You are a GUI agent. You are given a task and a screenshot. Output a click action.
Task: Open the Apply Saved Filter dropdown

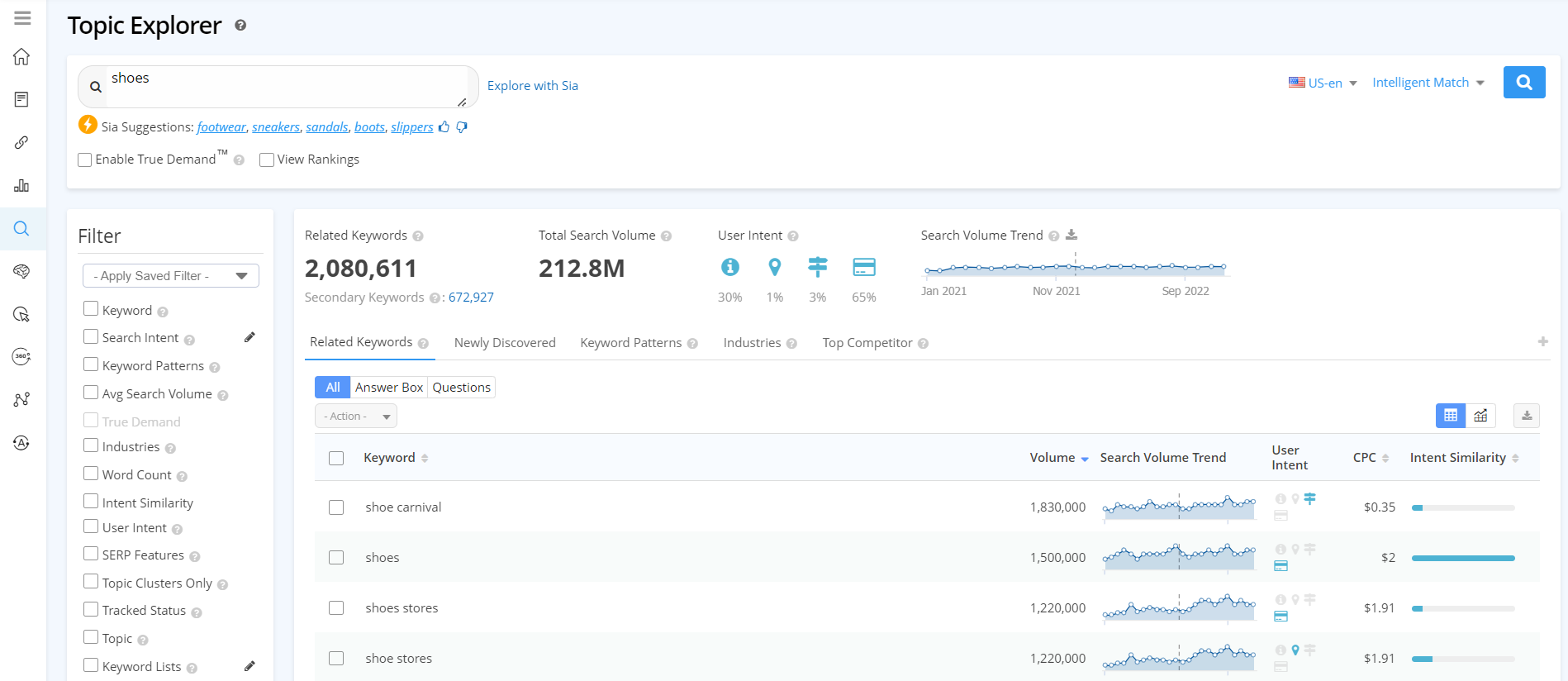point(170,276)
